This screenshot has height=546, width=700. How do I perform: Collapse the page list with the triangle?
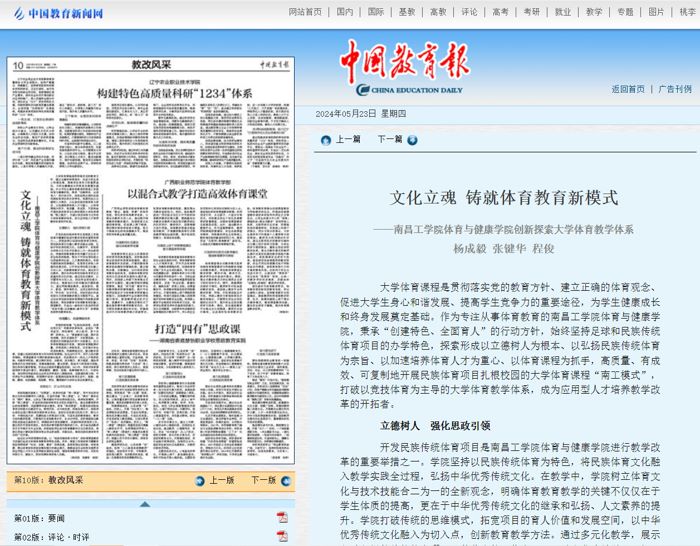[x=145, y=504]
